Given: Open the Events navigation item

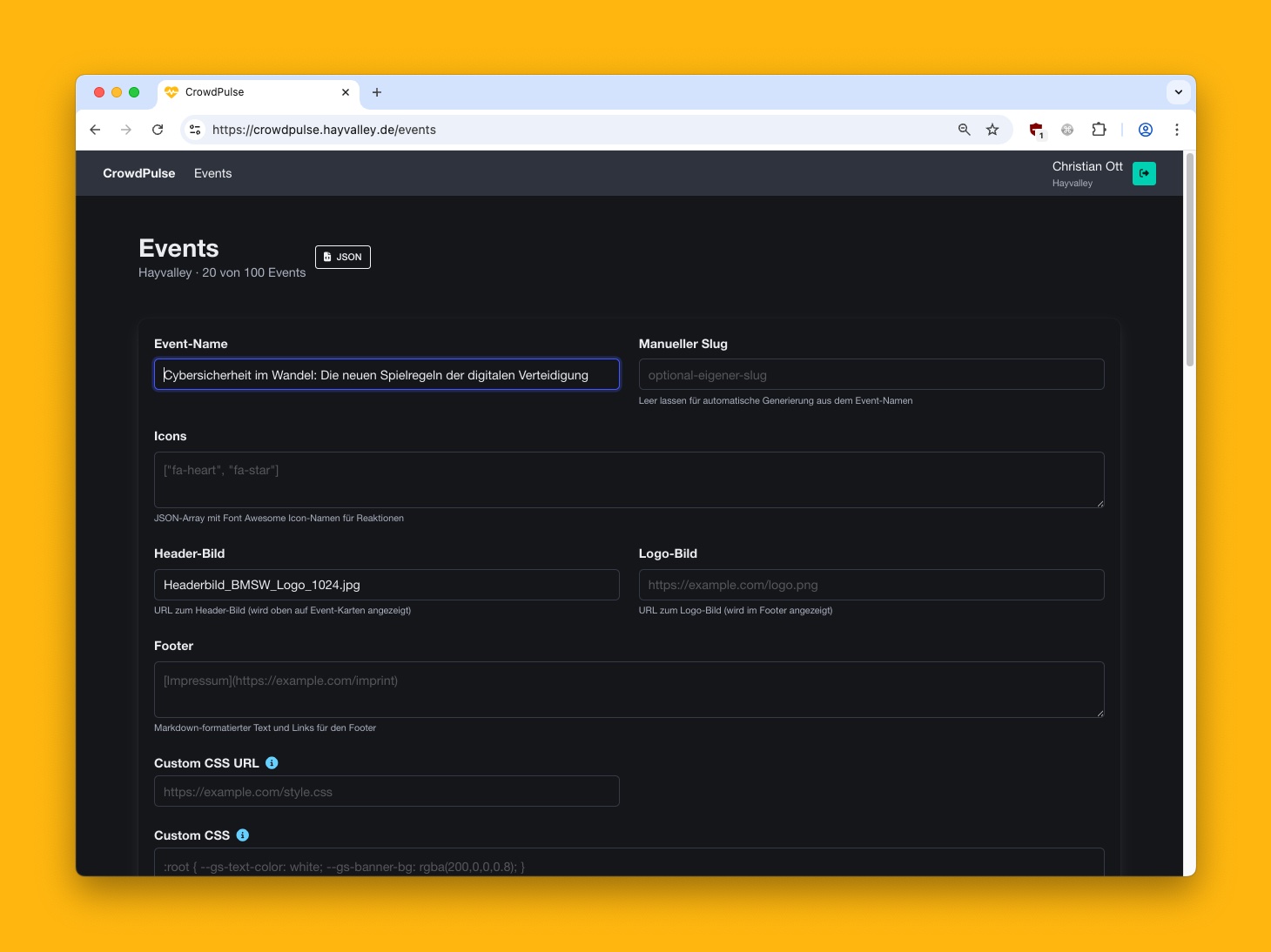Looking at the screenshot, I should click(x=212, y=173).
